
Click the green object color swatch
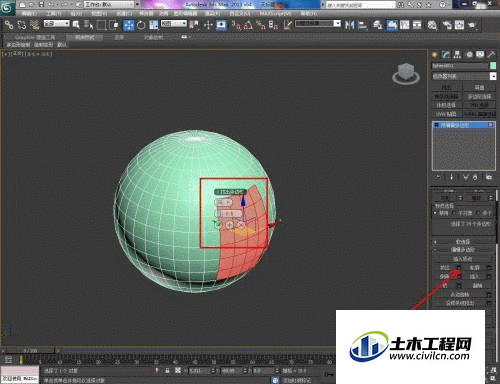[493, 66]
